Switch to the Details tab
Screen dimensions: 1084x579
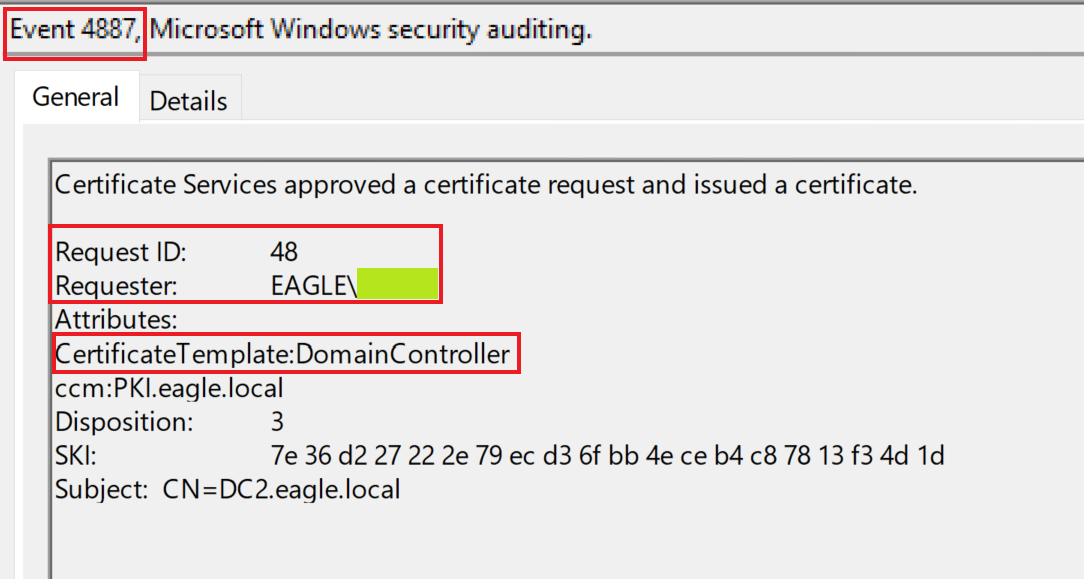click(189, 101)
